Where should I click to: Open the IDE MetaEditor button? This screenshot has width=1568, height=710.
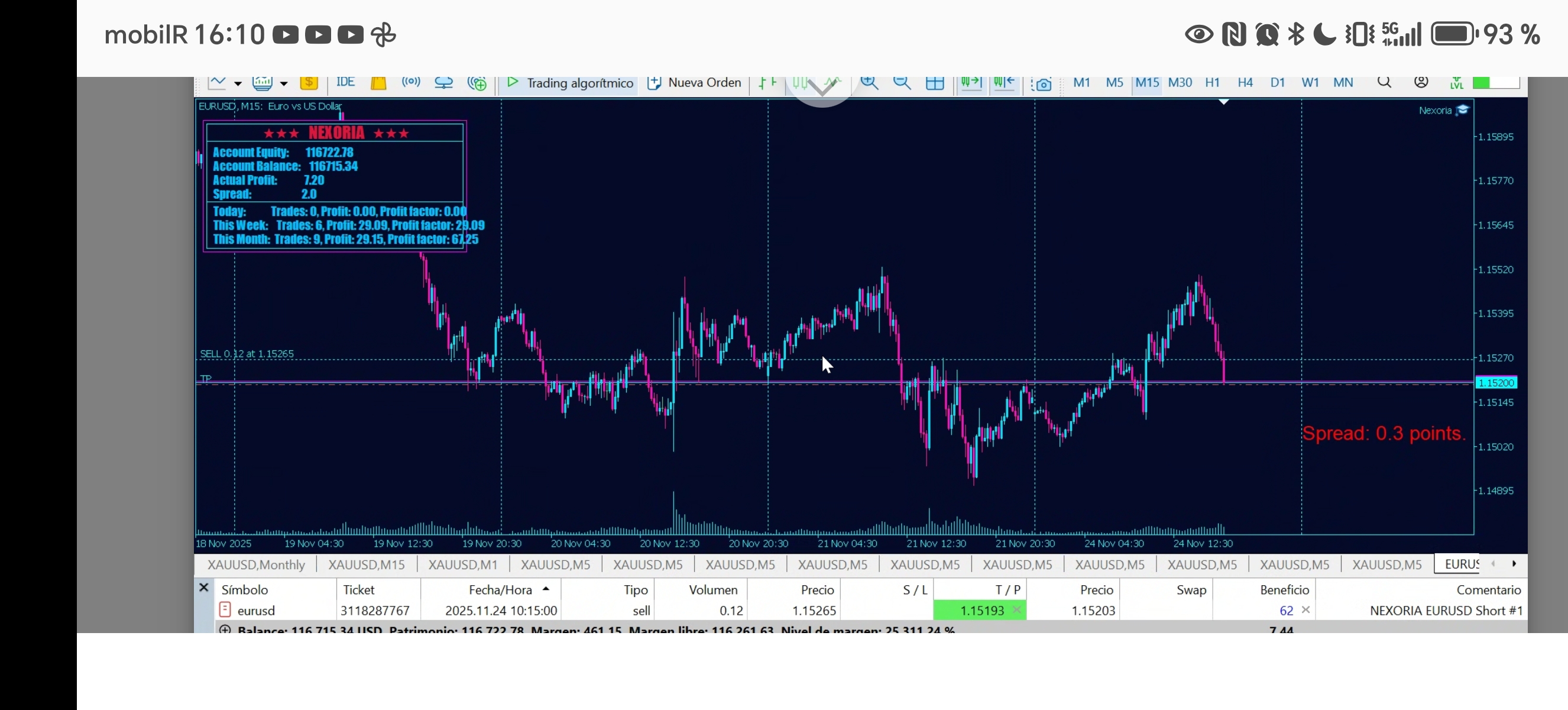(345, 82)
